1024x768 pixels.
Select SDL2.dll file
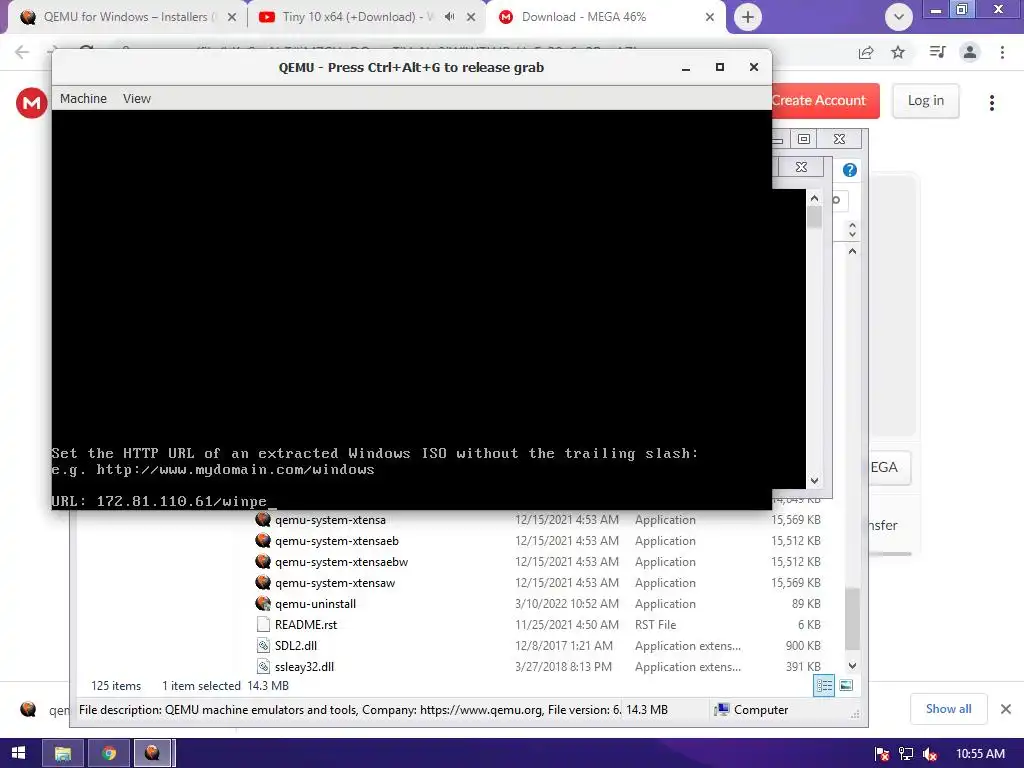(296, 645)
